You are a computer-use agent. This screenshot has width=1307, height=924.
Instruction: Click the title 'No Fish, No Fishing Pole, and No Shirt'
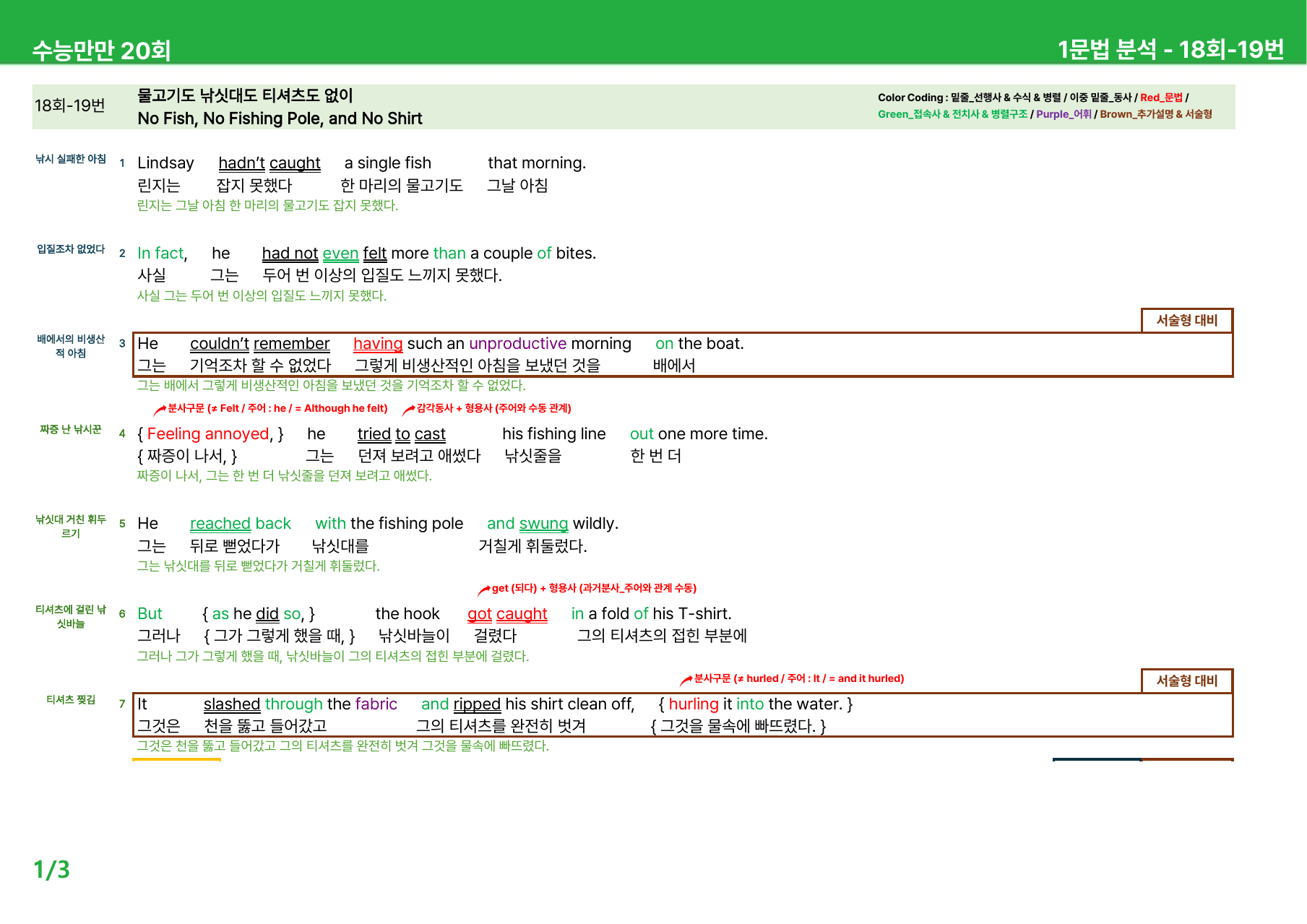(x=280, y=118)
